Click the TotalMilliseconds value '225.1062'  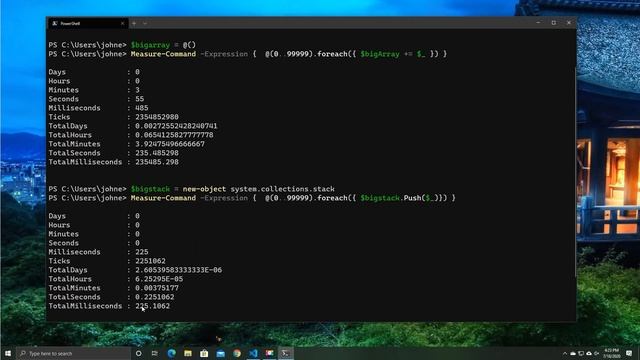coord(153,306)
